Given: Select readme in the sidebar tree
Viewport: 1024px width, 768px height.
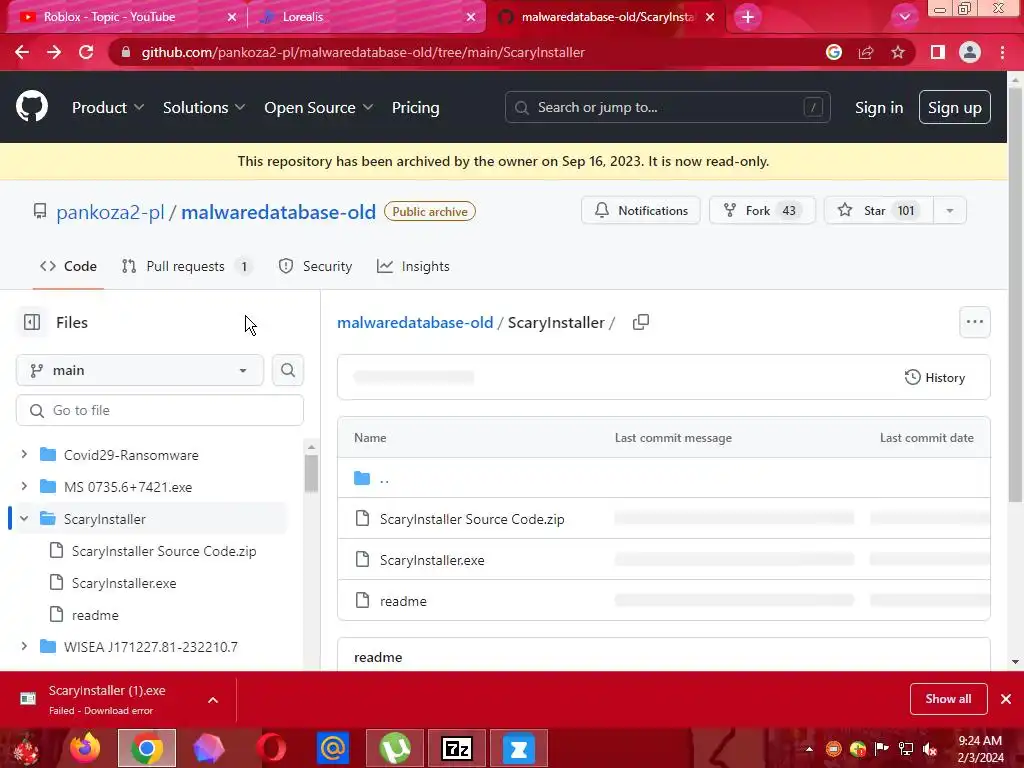Looking at the screenshot, I should pos(95,615).
